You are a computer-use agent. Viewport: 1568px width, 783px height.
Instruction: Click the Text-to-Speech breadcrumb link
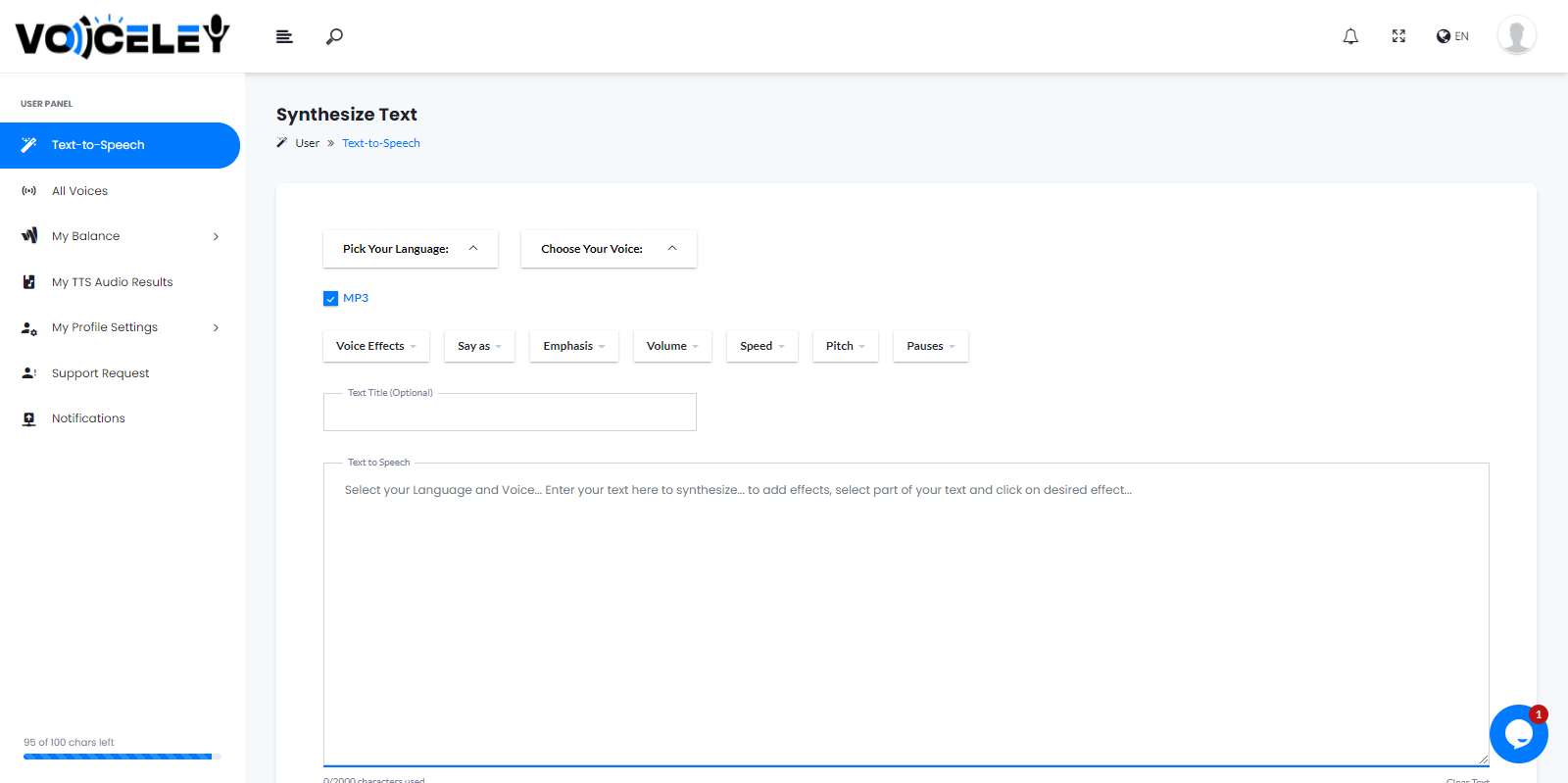(x=381, y=143)
